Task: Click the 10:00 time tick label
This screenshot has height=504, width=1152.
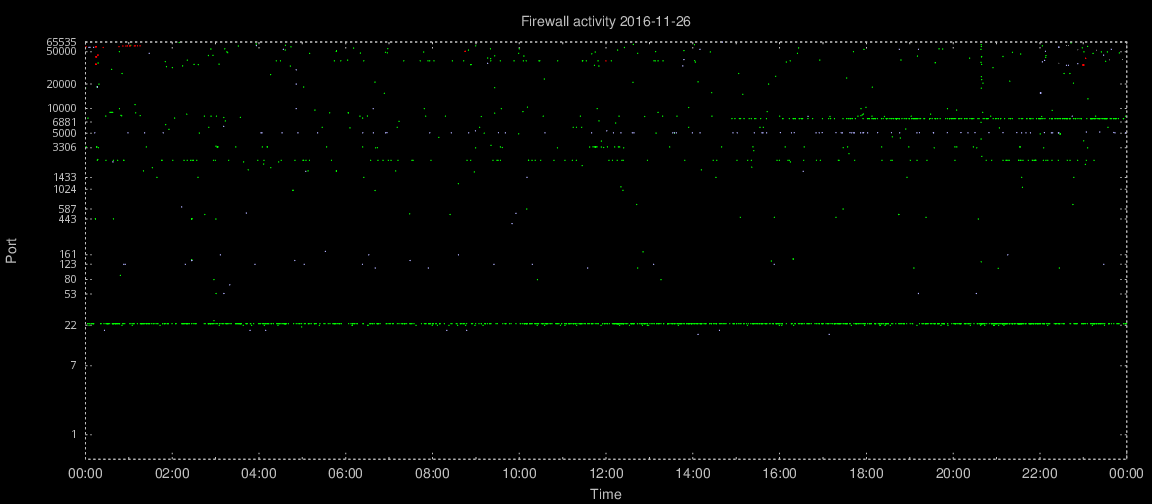Action: (519, 474)
